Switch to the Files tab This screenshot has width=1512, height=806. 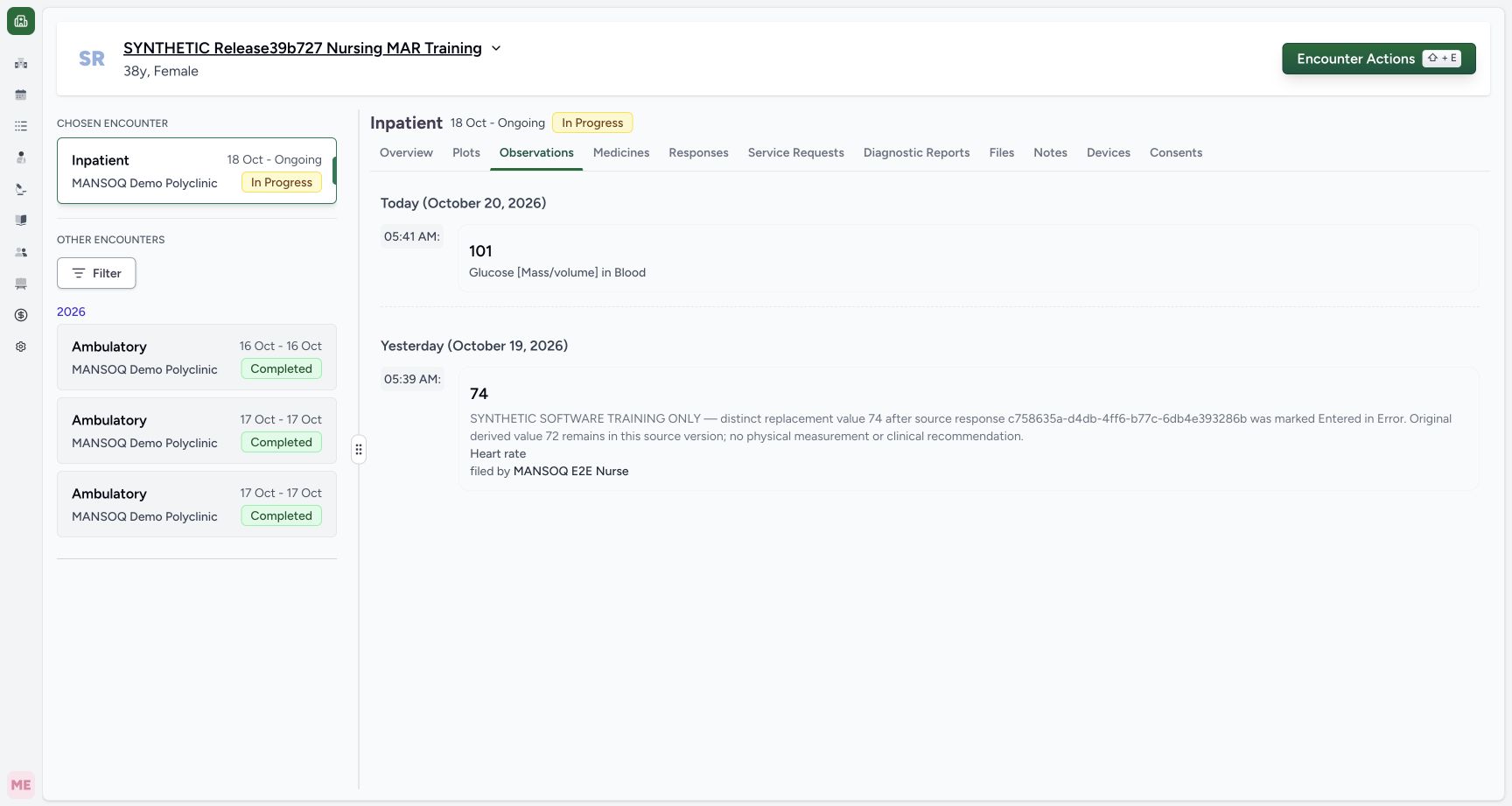pyautogui.click(x=1002, y=152)
